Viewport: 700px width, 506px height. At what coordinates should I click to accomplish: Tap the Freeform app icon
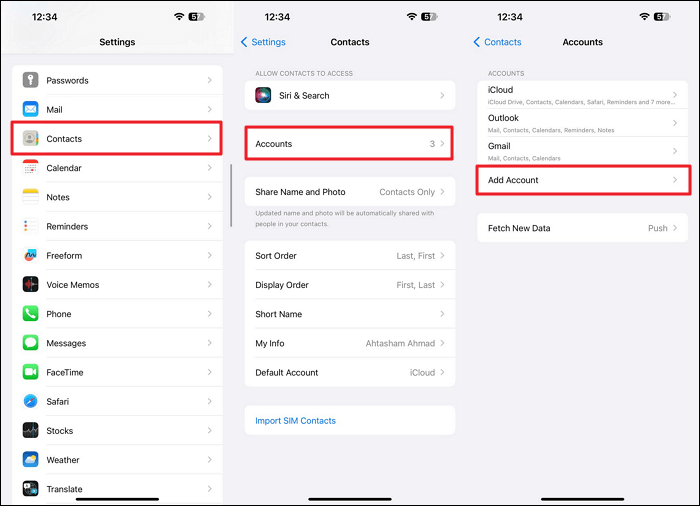tap(30, 255)
